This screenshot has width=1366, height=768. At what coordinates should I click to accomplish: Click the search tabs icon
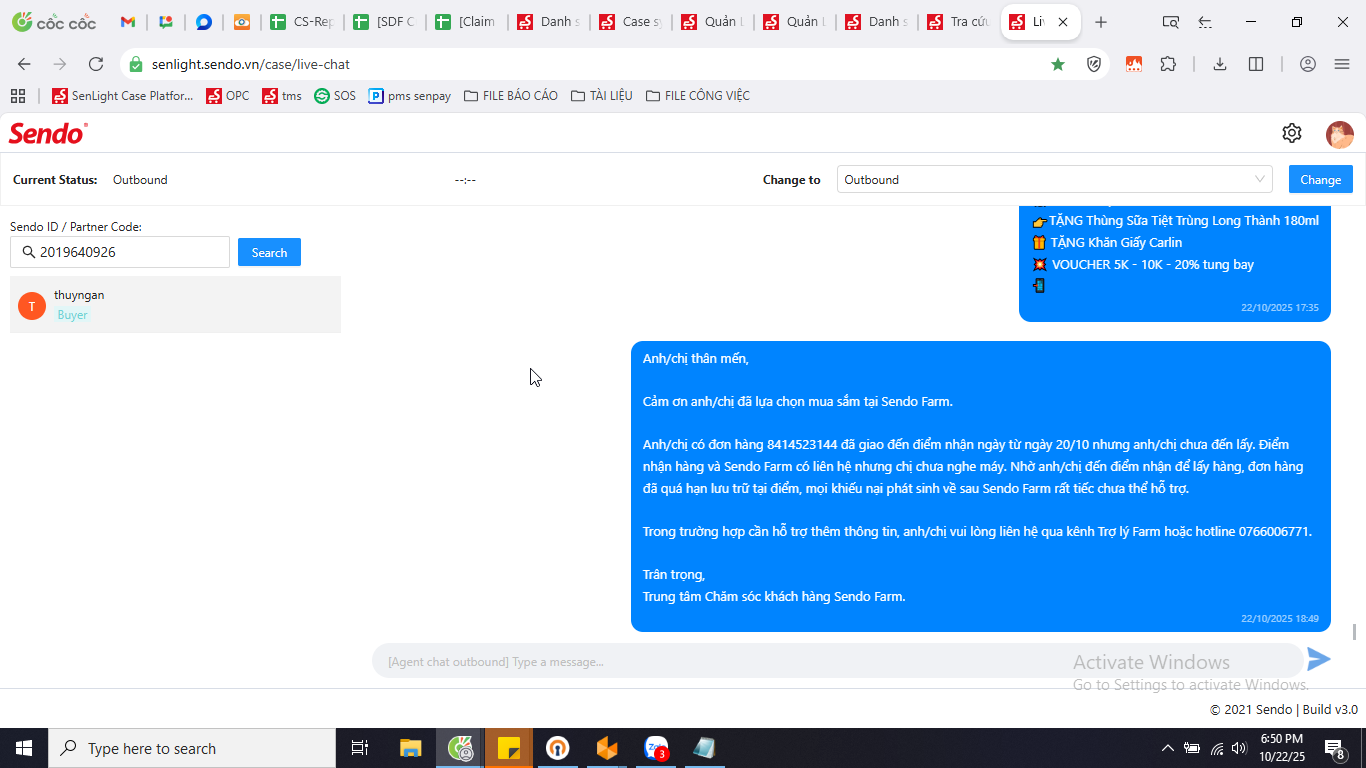tap(1170, 22)
